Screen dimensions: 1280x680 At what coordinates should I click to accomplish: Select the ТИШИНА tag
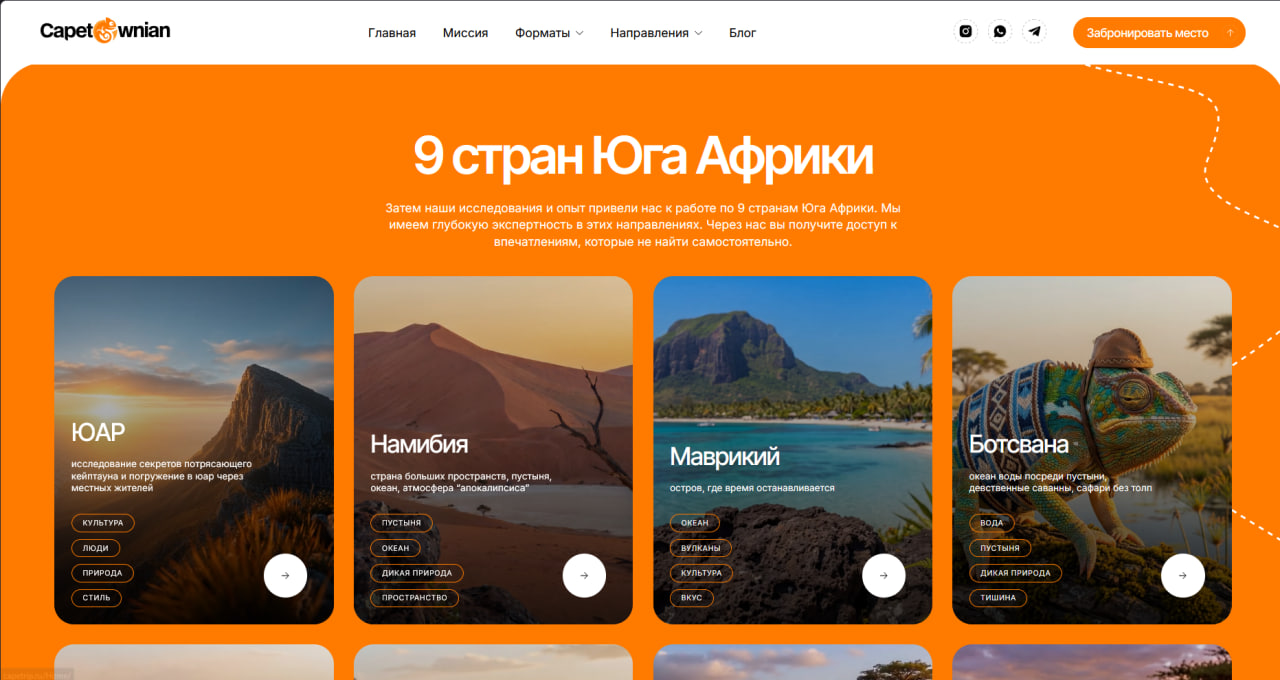pos(997,598)
